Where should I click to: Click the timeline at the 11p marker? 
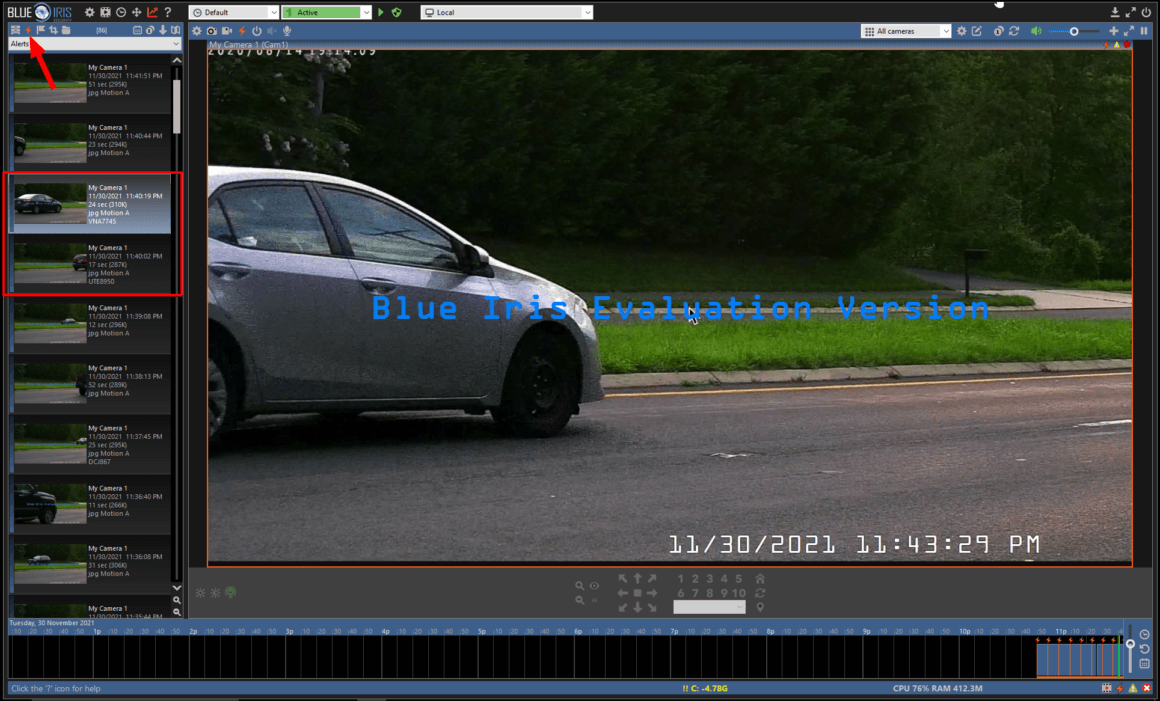(x=1061, y=632)
